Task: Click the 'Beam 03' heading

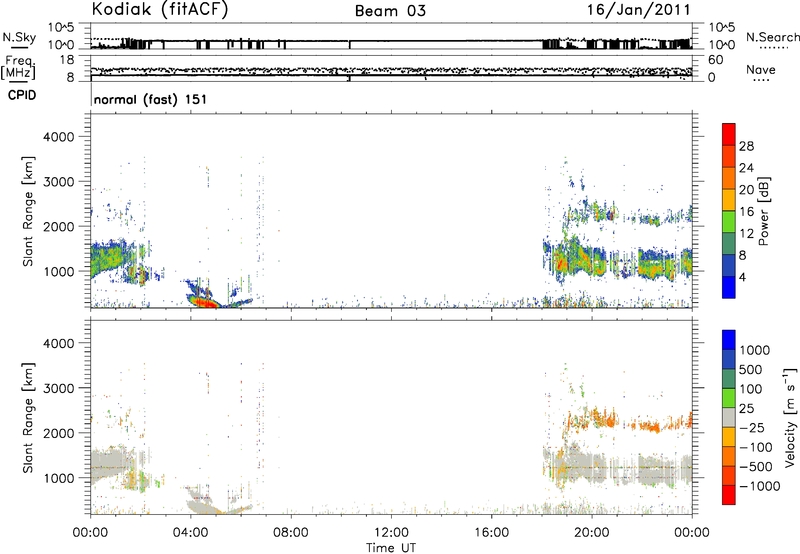Action: (390, 11)
